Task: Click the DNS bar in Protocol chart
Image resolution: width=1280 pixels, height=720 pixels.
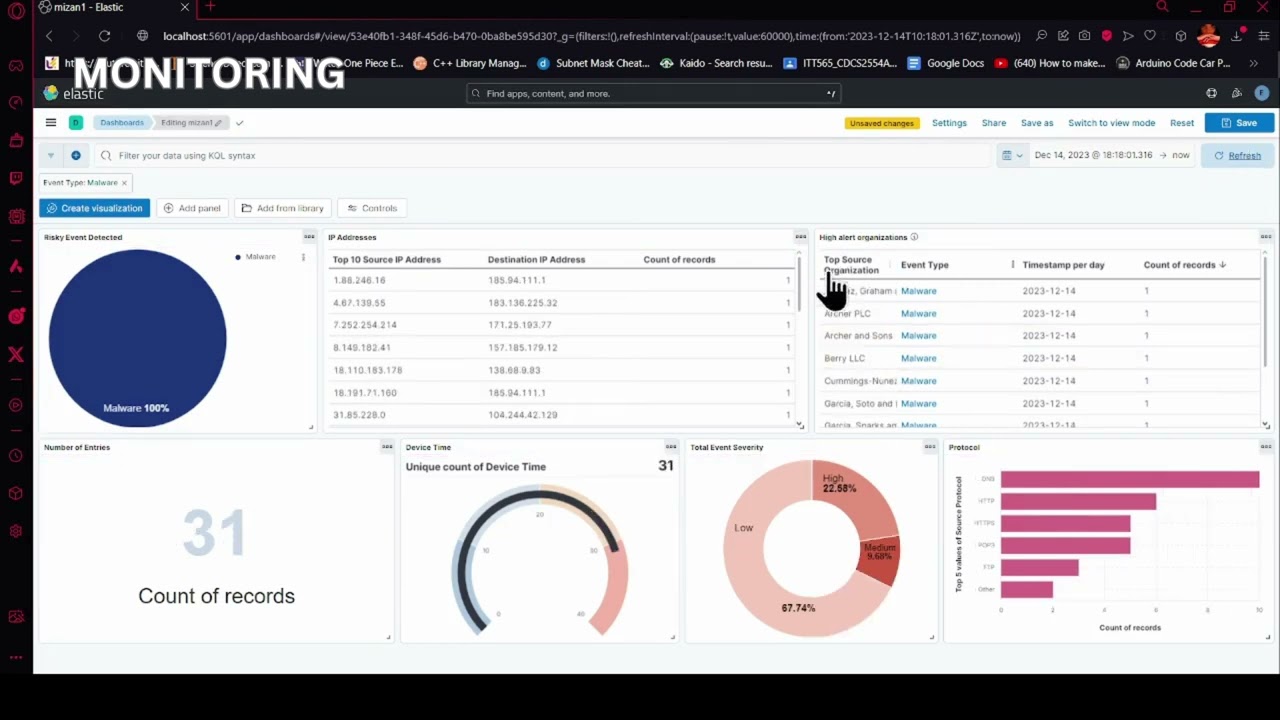Action: click(x=1129, y=479)
